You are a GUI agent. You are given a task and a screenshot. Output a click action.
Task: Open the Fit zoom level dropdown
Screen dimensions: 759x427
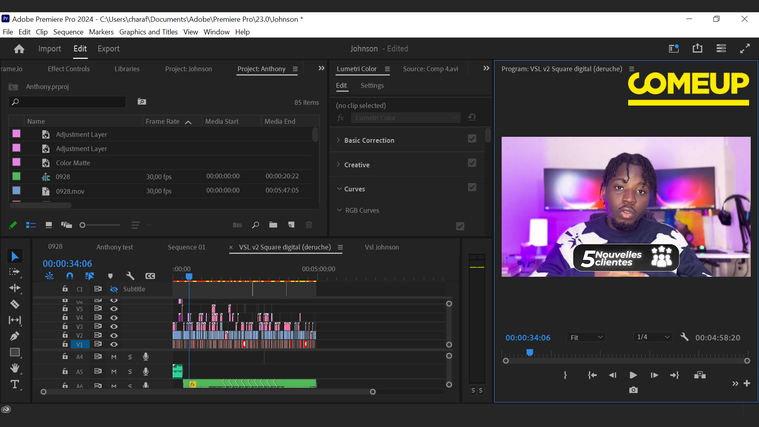tap(586, 338)
